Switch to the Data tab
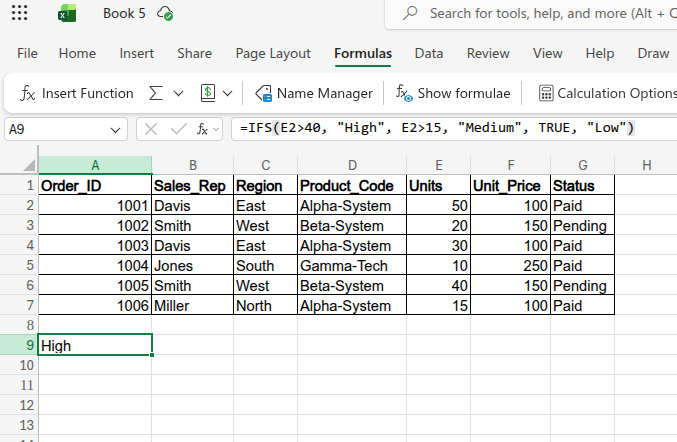 (429, 53)
